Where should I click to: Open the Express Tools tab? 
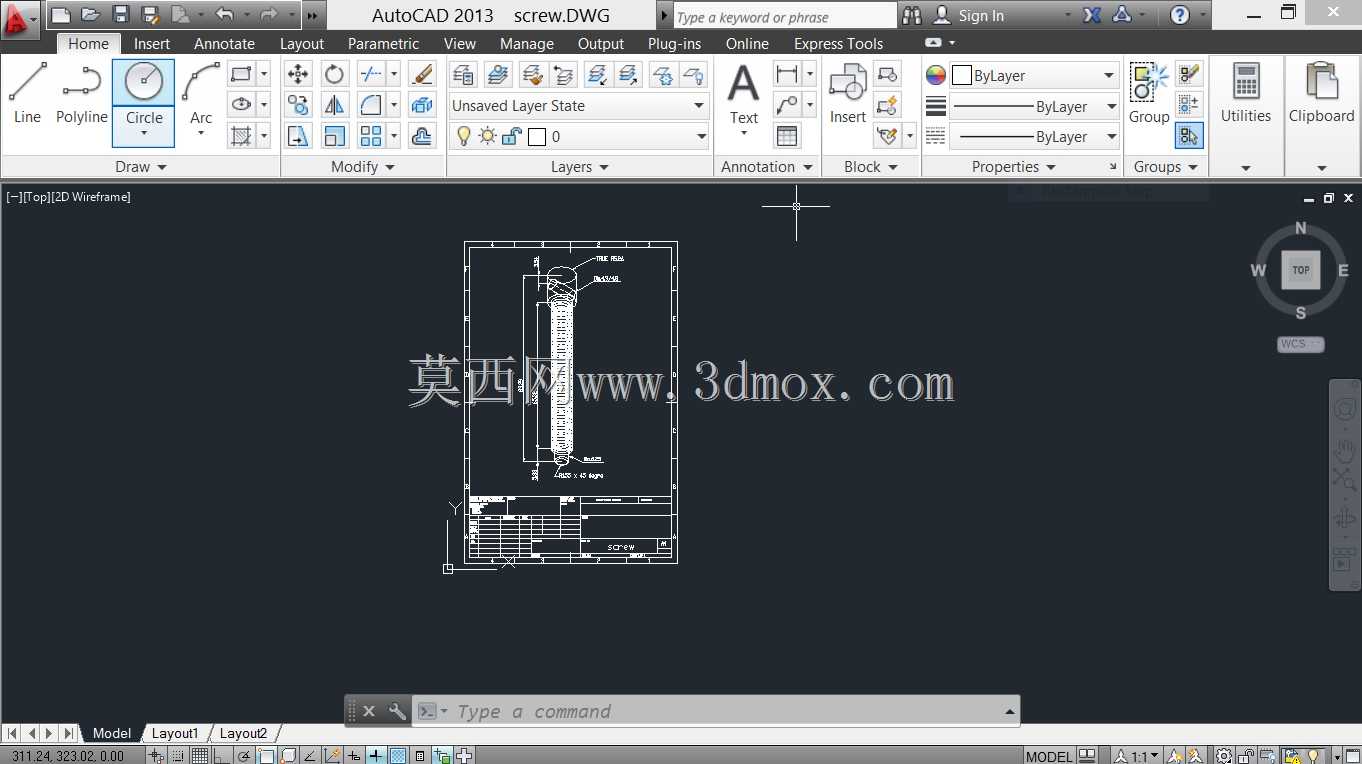(838, 44)
